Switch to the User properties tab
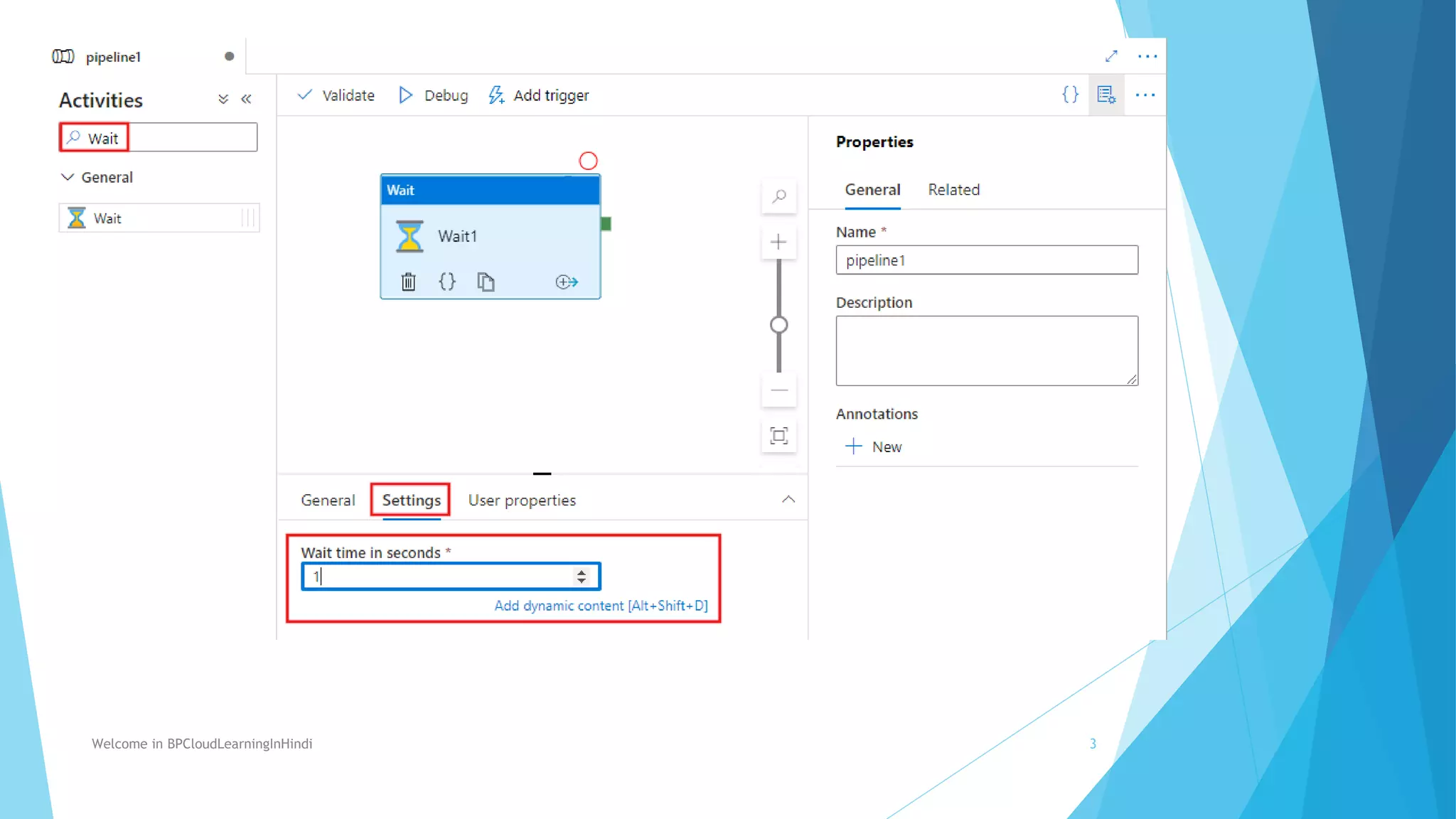 click(522, 500)
